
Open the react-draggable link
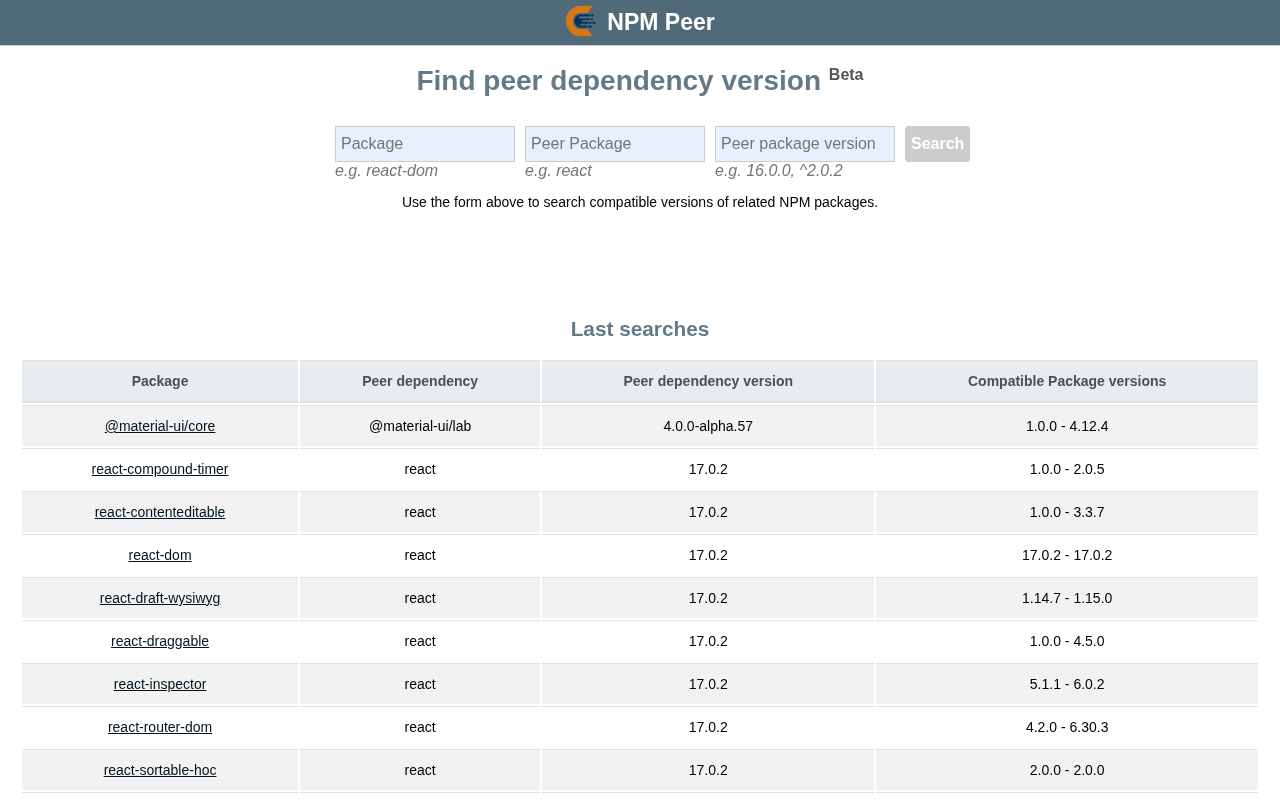(160, 641)
